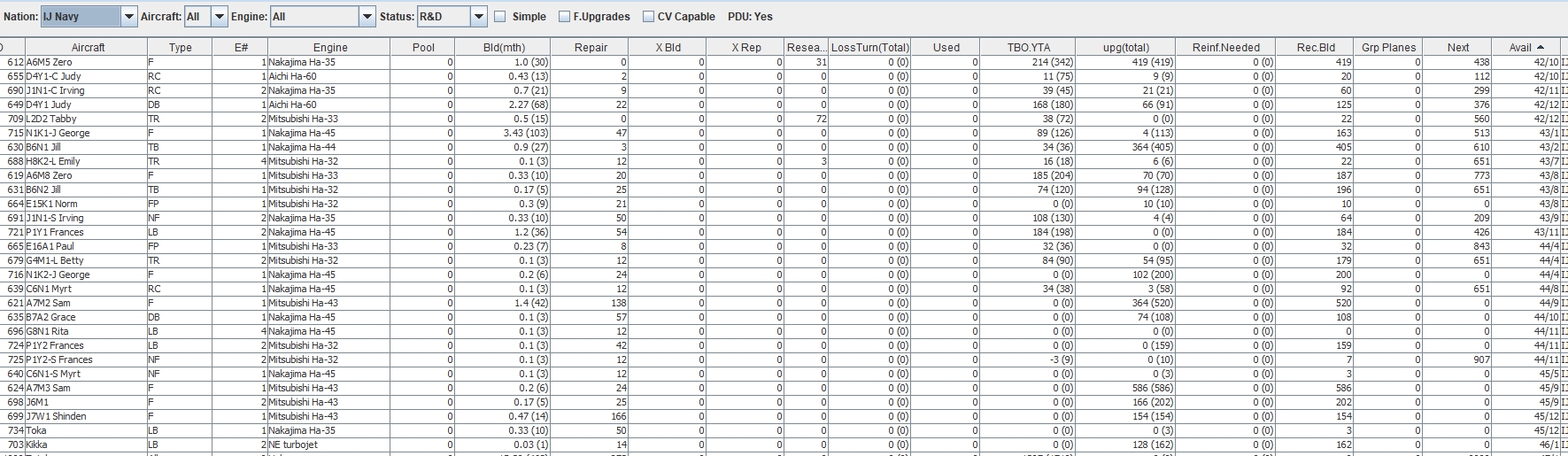Select the B6N1 Jill row
This screenshot has width=1568, height=456.
[784, 147]
